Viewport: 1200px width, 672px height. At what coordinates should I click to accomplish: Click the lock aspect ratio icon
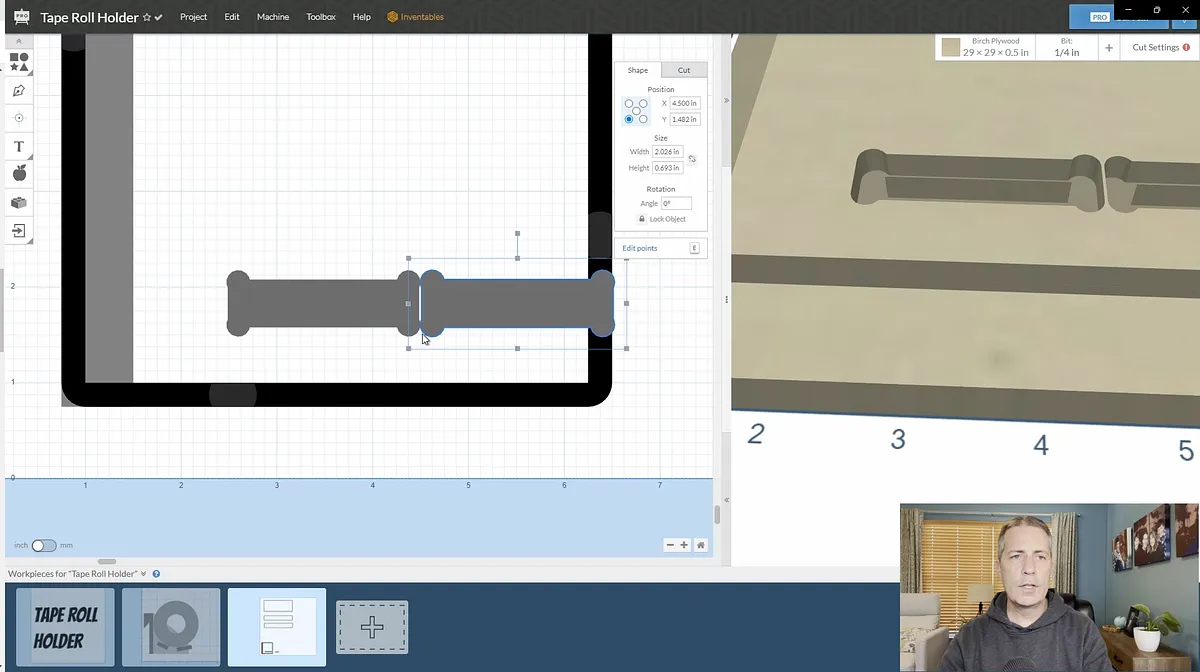pyautogui.click(x=692, y=159)
